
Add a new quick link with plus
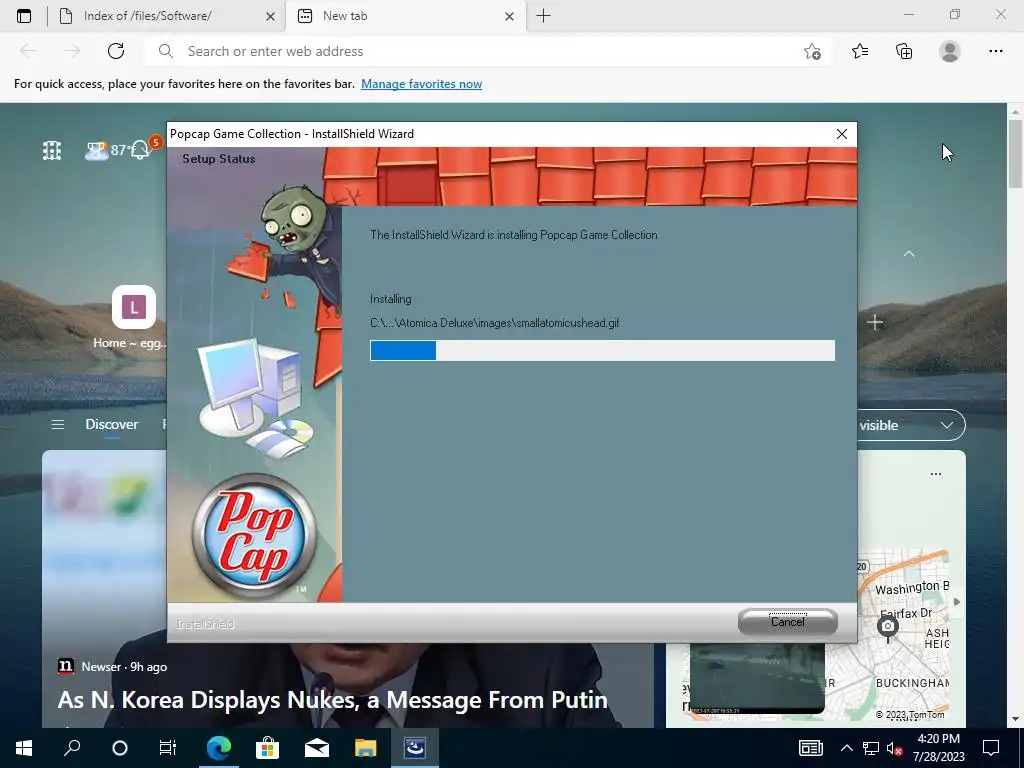click(x=875, y=322)
